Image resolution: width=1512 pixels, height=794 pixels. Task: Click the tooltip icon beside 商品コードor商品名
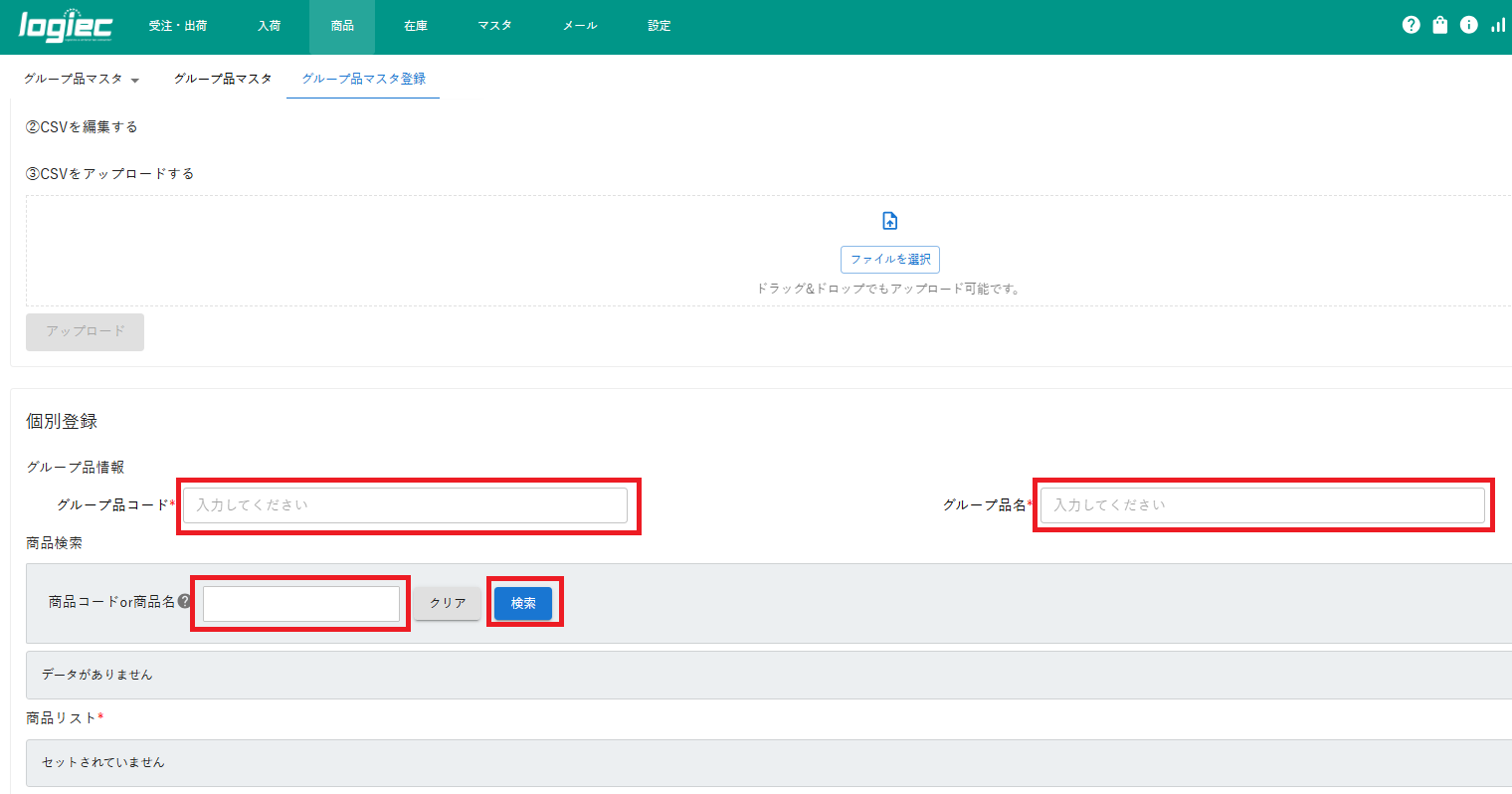(184, 601)
